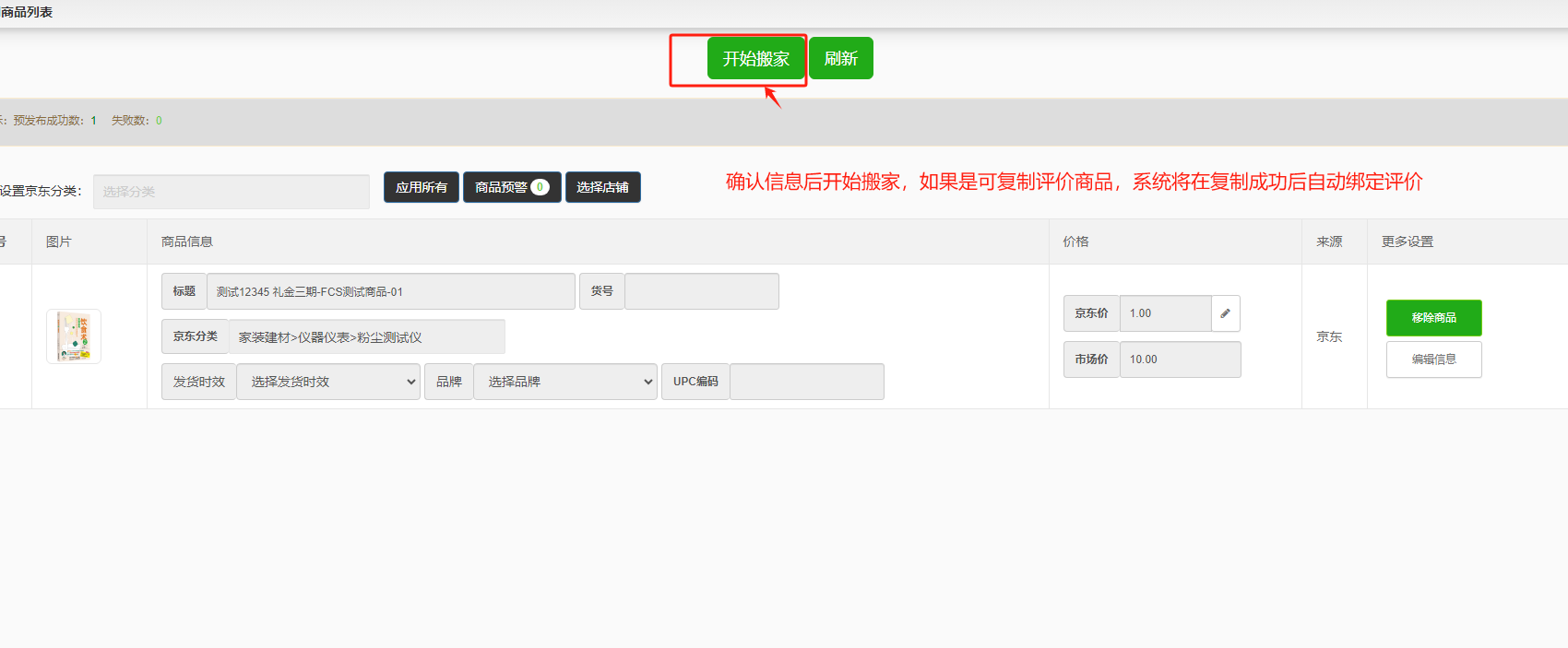Remove the item with 移除商品
1568x648 pixels.
1433,318
